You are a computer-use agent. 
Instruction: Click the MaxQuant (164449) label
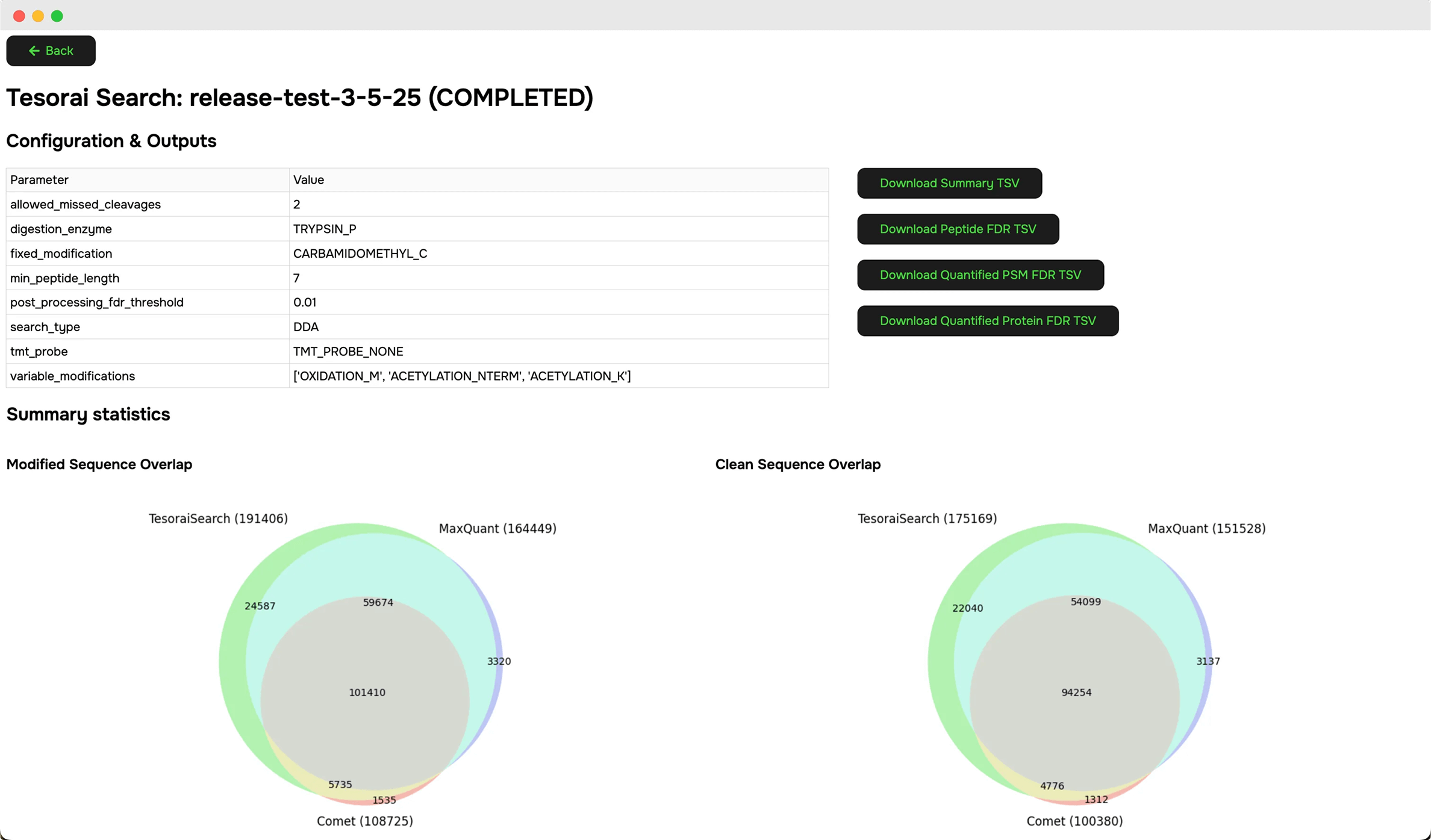(497, 529)
